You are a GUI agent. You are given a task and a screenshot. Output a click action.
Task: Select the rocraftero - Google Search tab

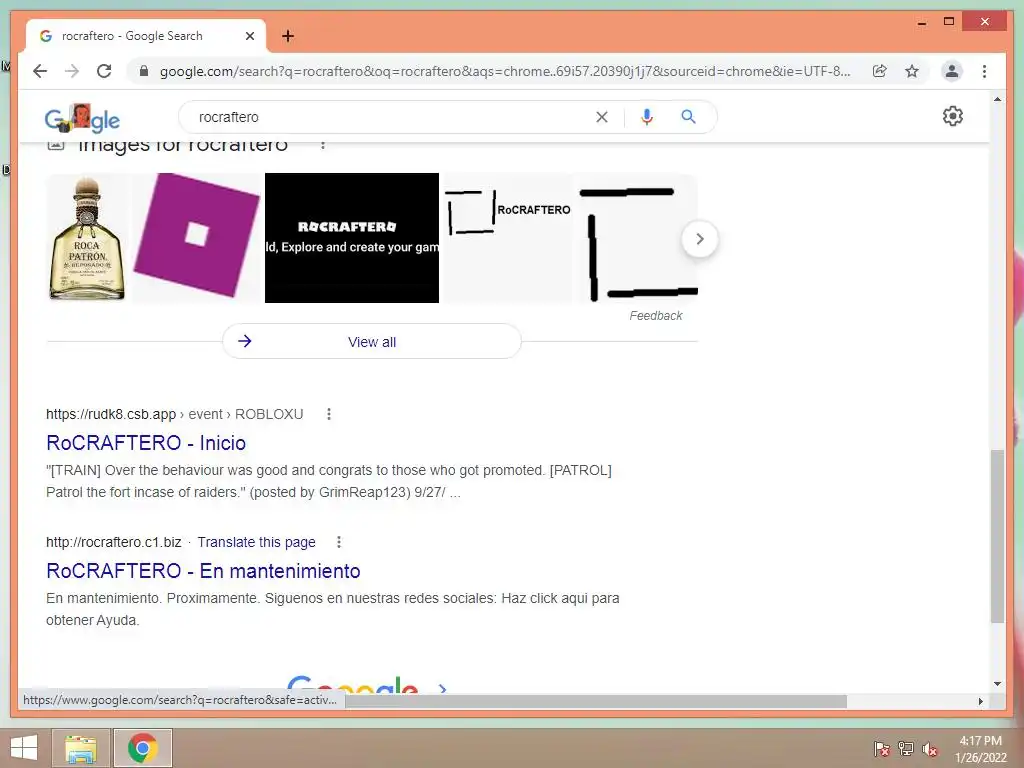pos(146,36)
